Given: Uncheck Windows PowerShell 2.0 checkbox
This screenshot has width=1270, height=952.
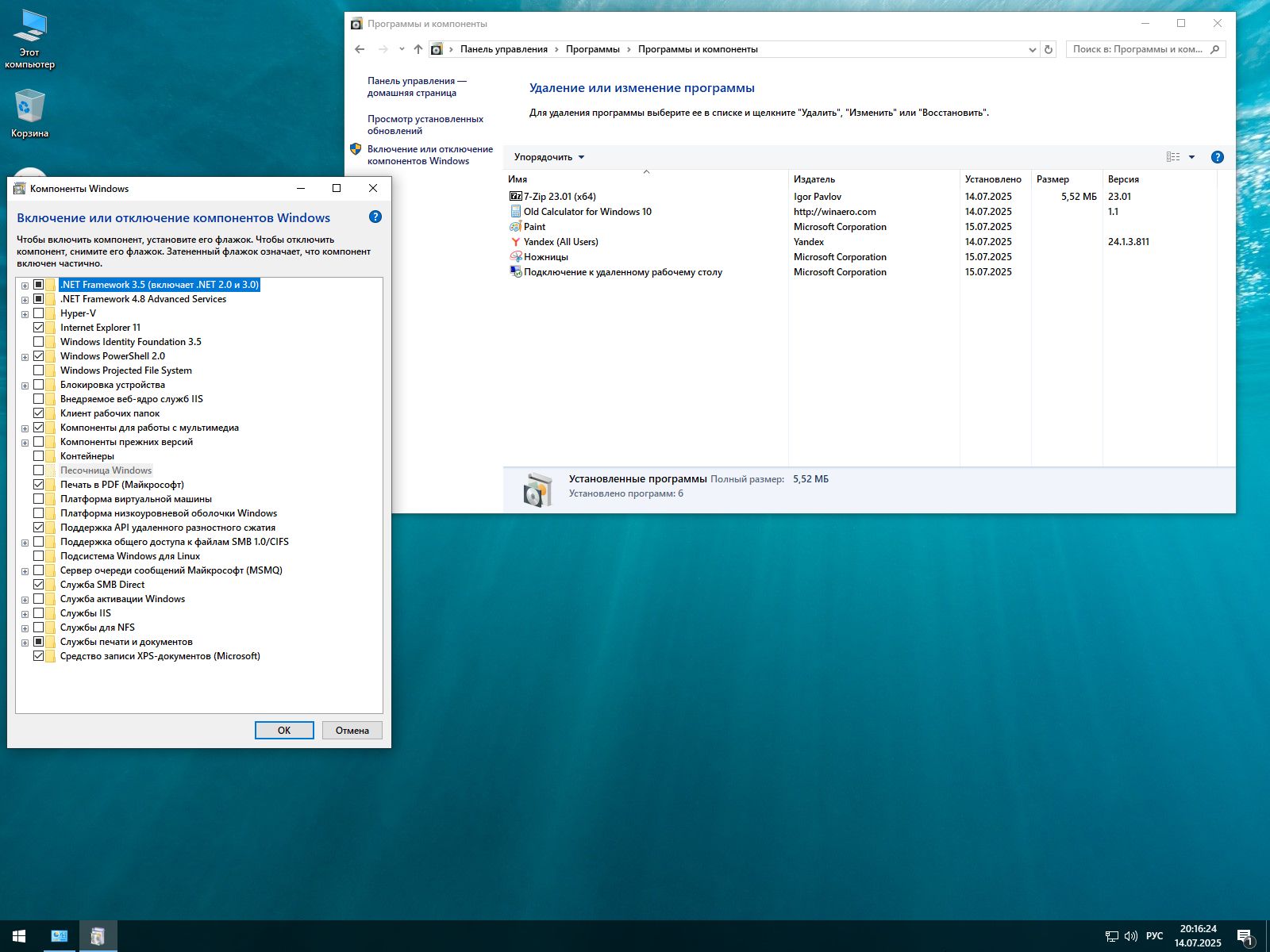Looking at the screenshot, I should pos(38,356).
